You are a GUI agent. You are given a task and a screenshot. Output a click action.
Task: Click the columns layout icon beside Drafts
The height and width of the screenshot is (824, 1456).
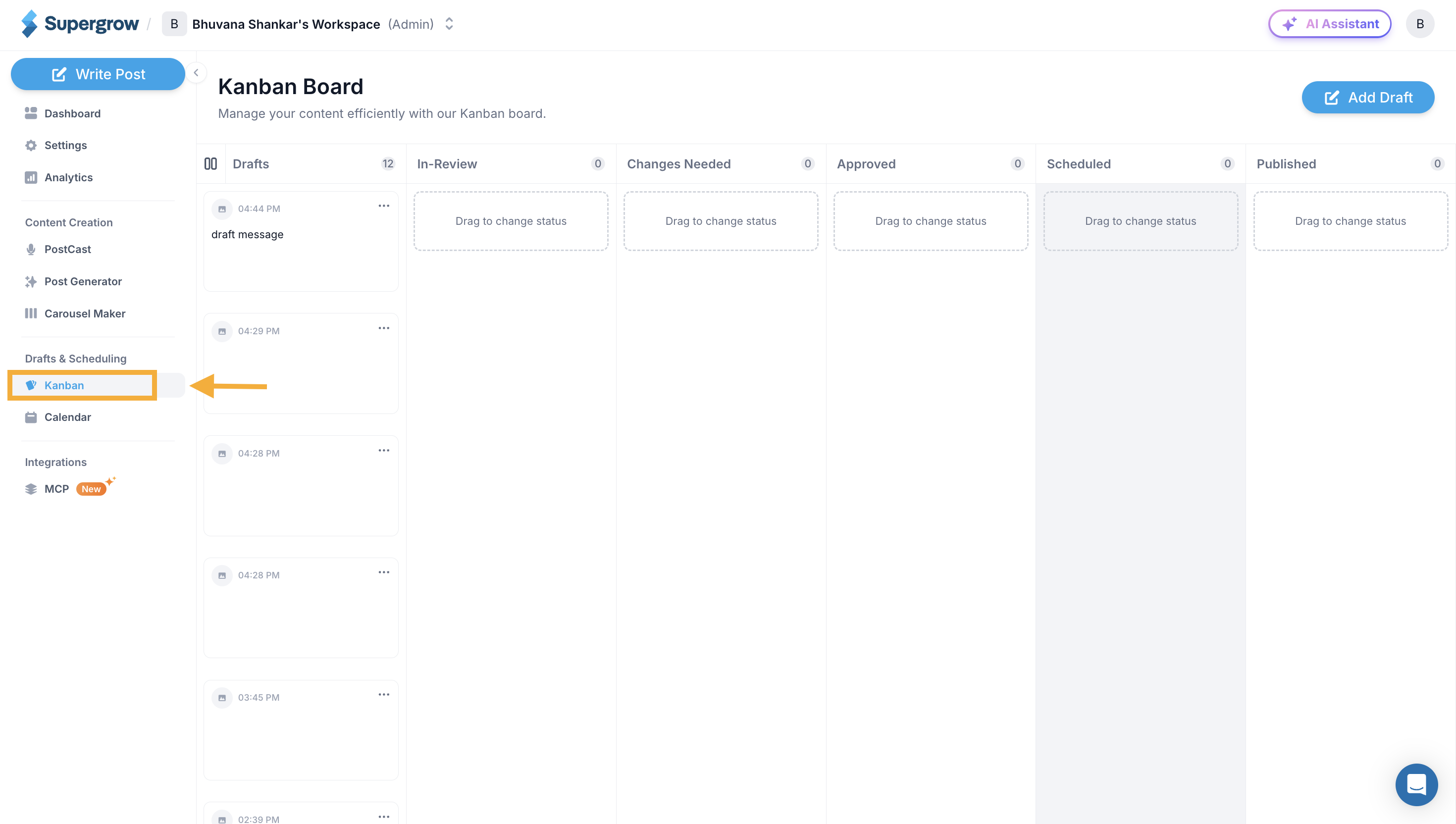coord(210,164)
